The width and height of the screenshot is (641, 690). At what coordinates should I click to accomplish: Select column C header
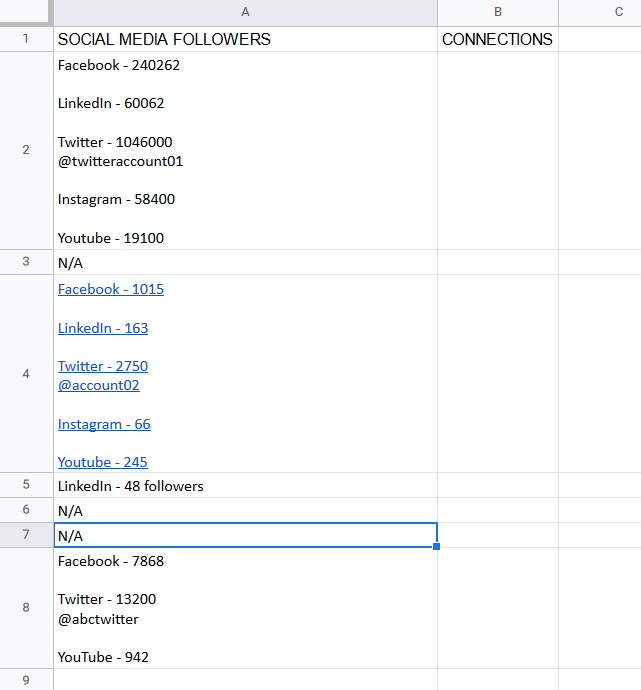600,12
